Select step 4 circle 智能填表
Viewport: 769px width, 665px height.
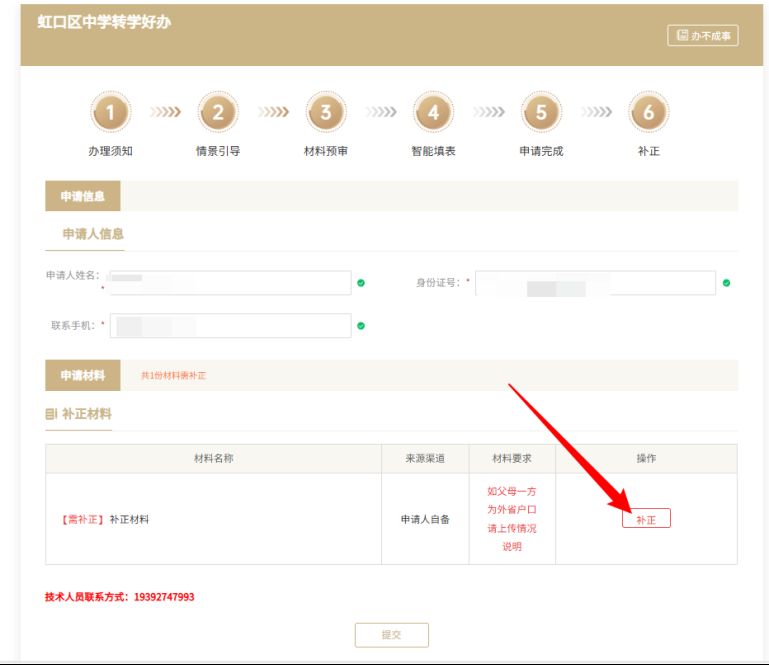(x=433, y=112)
